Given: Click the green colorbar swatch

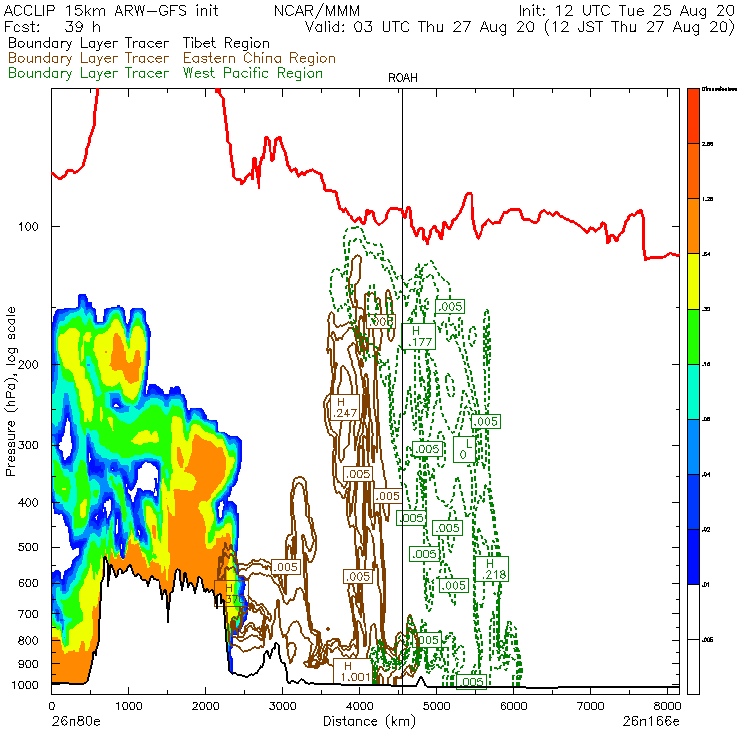Looking at the screenshot, I should pos(693,336).
